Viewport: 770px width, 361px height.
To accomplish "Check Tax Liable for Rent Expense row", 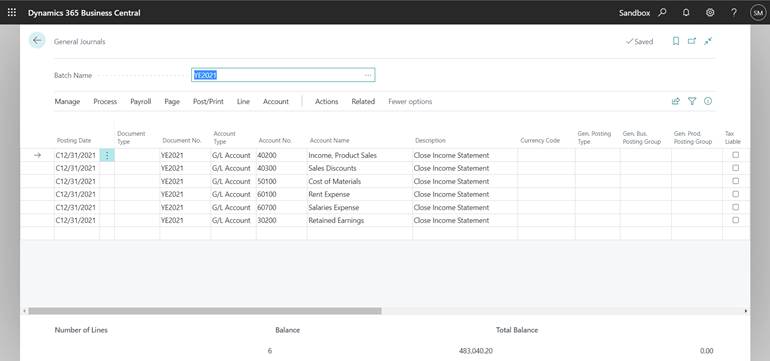I will click(x=735, y=194).
